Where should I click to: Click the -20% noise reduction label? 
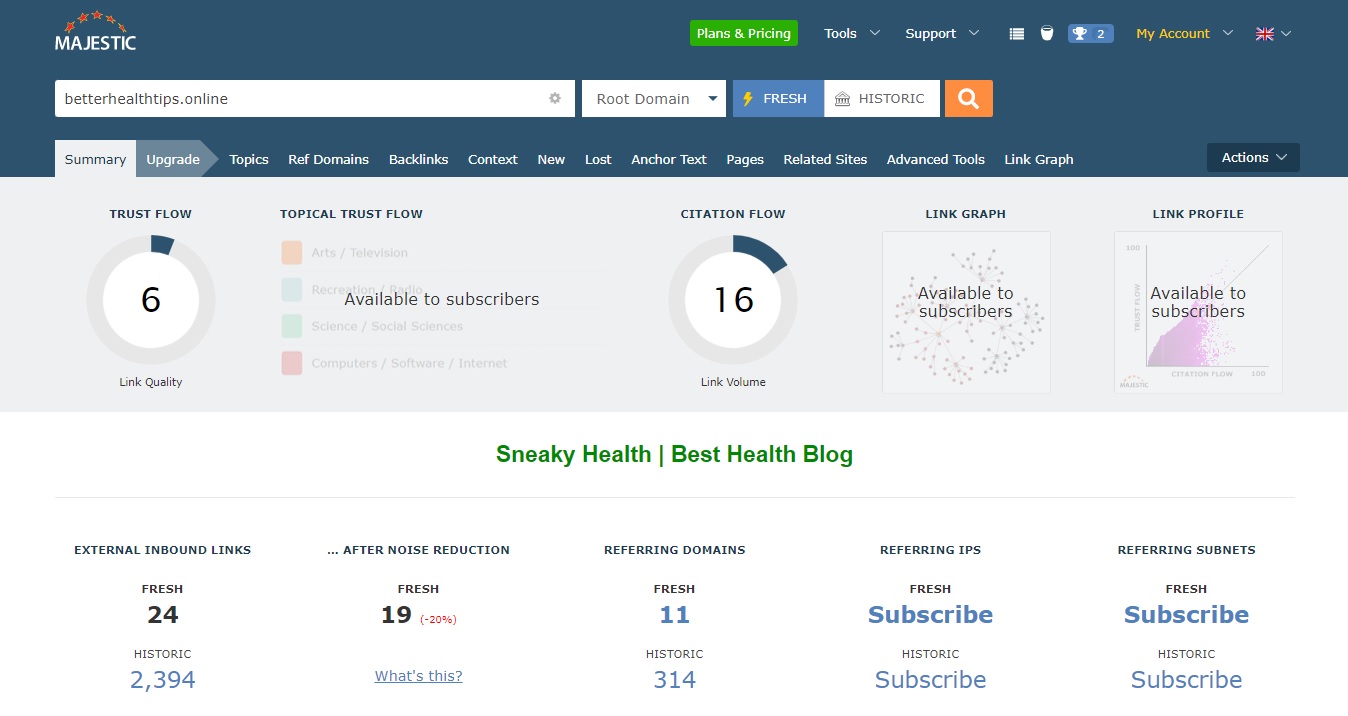click(438, 620)
